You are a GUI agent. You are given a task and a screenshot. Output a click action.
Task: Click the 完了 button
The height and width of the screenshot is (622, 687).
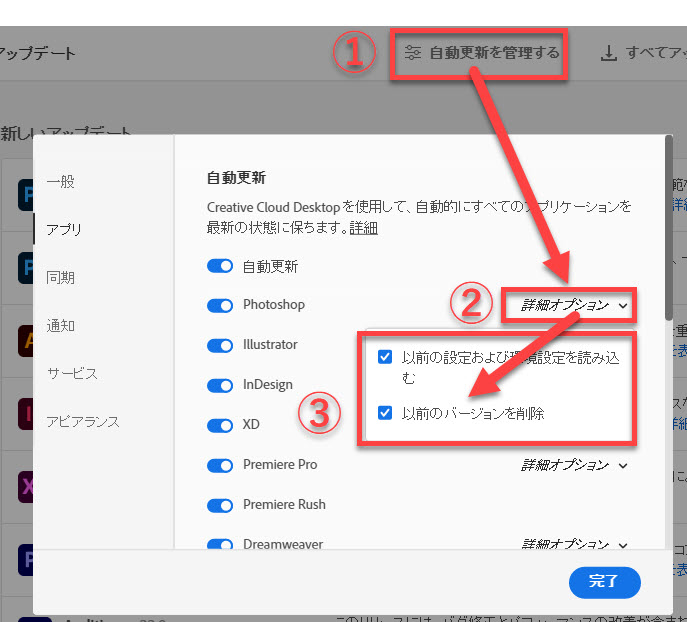click(x=605, y=582)
